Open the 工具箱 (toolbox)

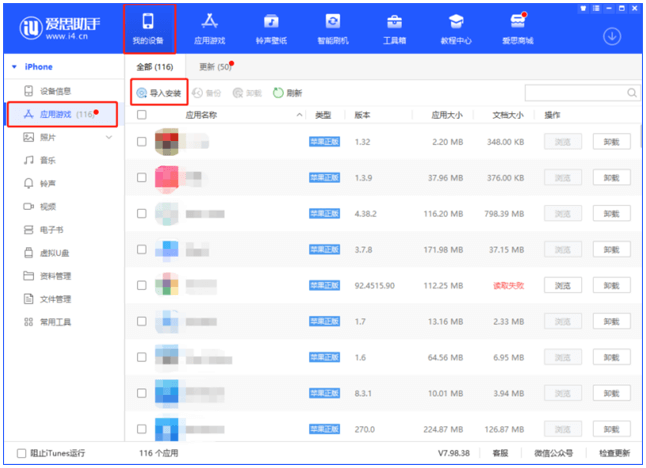pos(394,28)
